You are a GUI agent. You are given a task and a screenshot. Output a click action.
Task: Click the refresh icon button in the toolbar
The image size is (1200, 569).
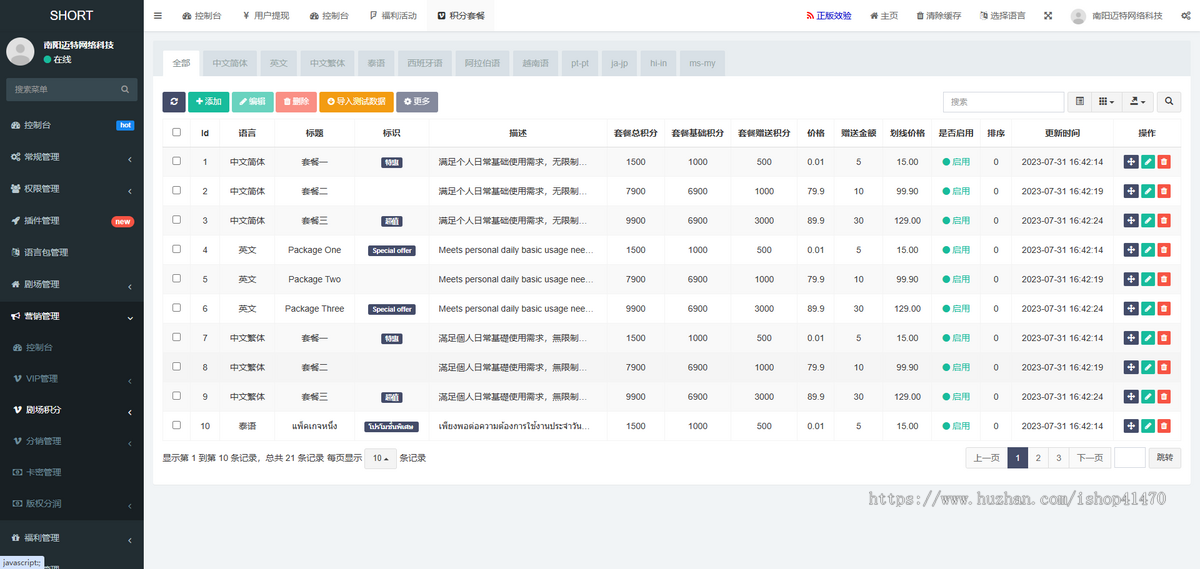point(174,101)
